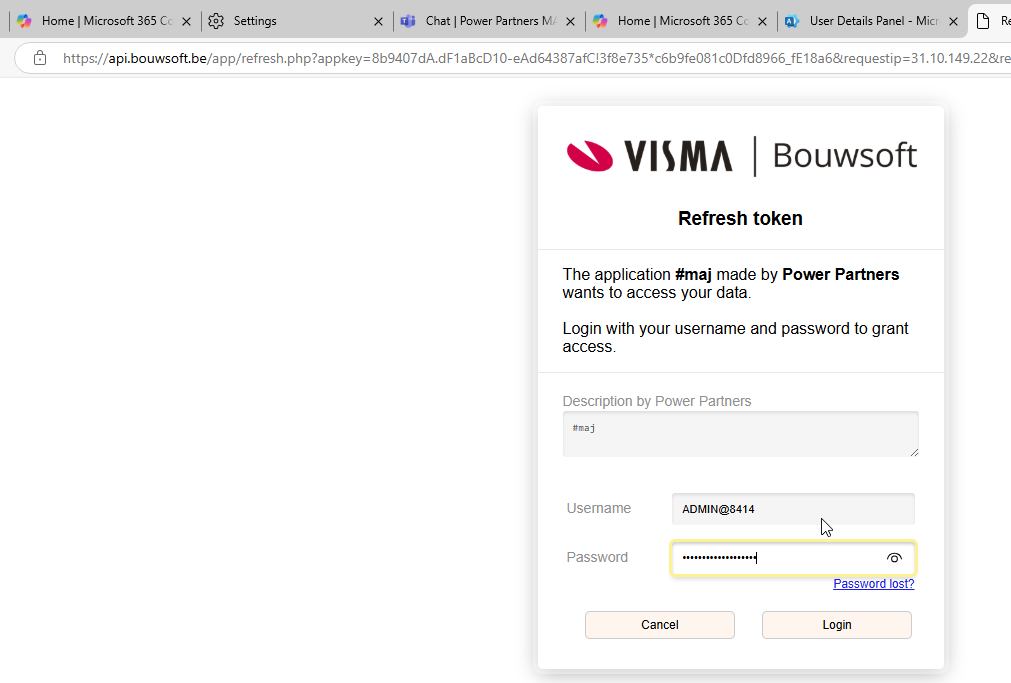The width and height of the screenshot is (1011, 683).
Task: Open the 'Password lost?' link
Action: (x=874, y=584)
